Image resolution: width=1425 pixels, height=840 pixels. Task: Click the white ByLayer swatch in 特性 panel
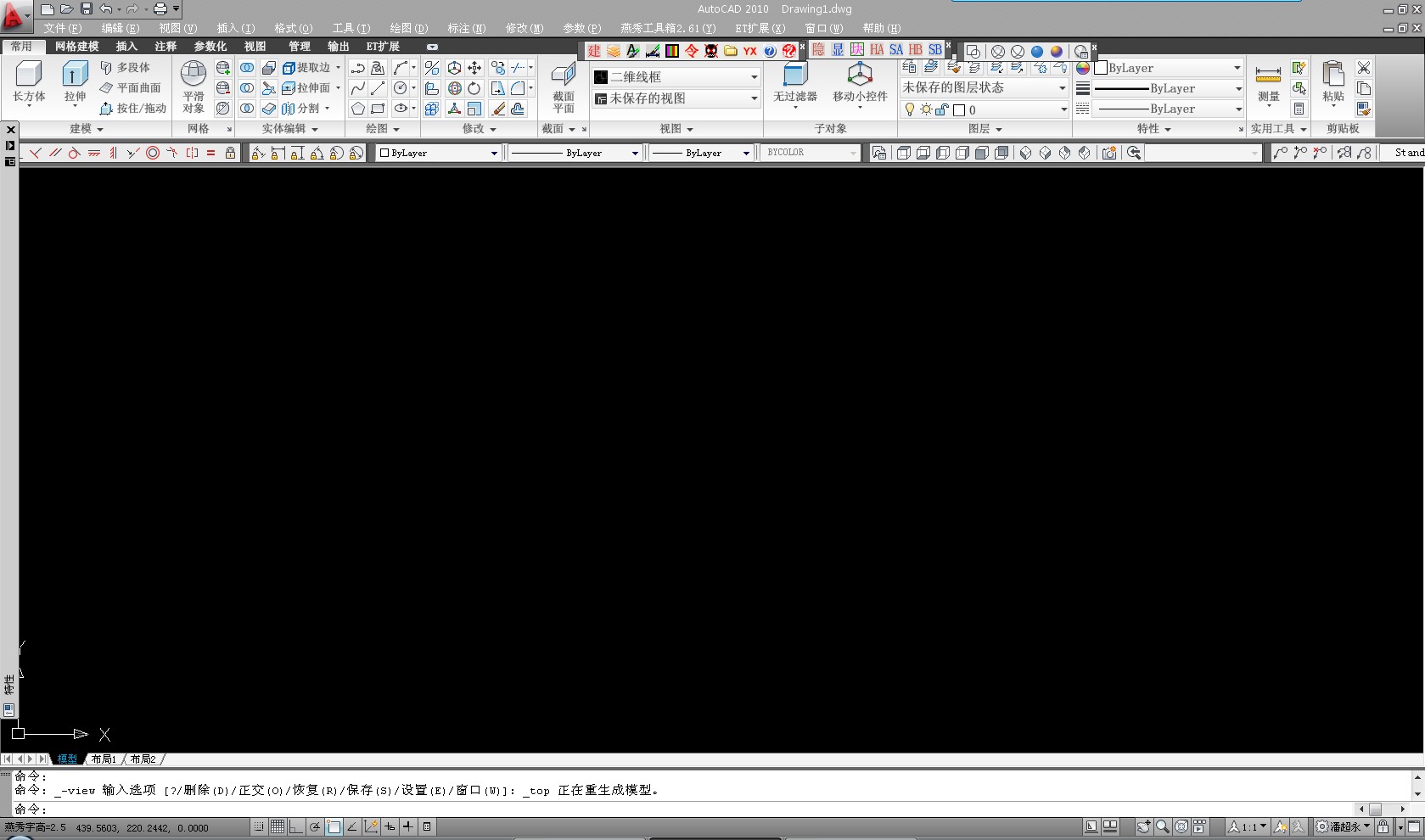click(1101, 68)
